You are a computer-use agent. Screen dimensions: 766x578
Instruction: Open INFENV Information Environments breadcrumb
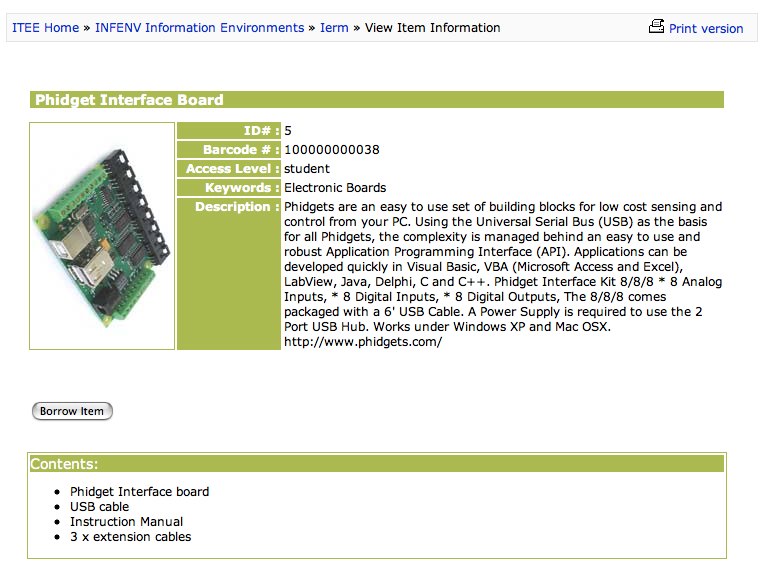pos(199,28)
